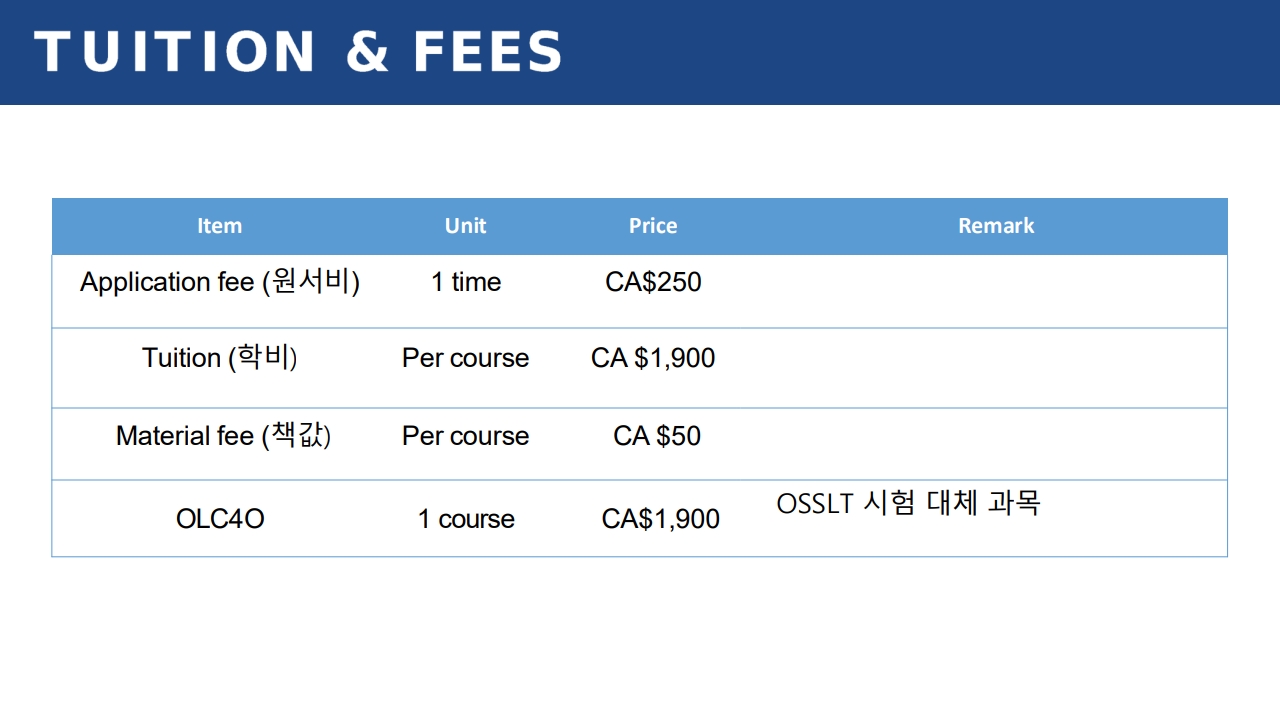Click the 1 course unit cell

(x=466, y=519)
